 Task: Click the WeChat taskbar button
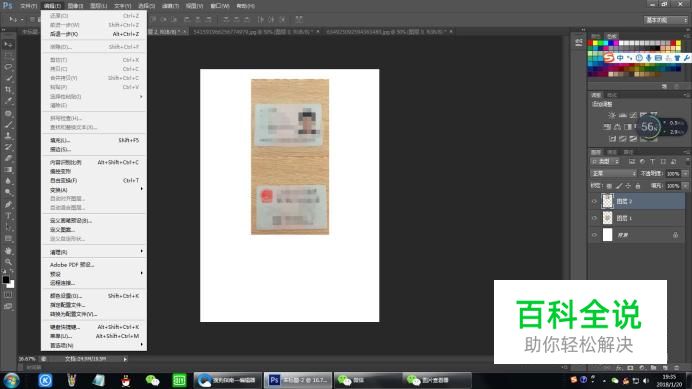click(365, 380)
